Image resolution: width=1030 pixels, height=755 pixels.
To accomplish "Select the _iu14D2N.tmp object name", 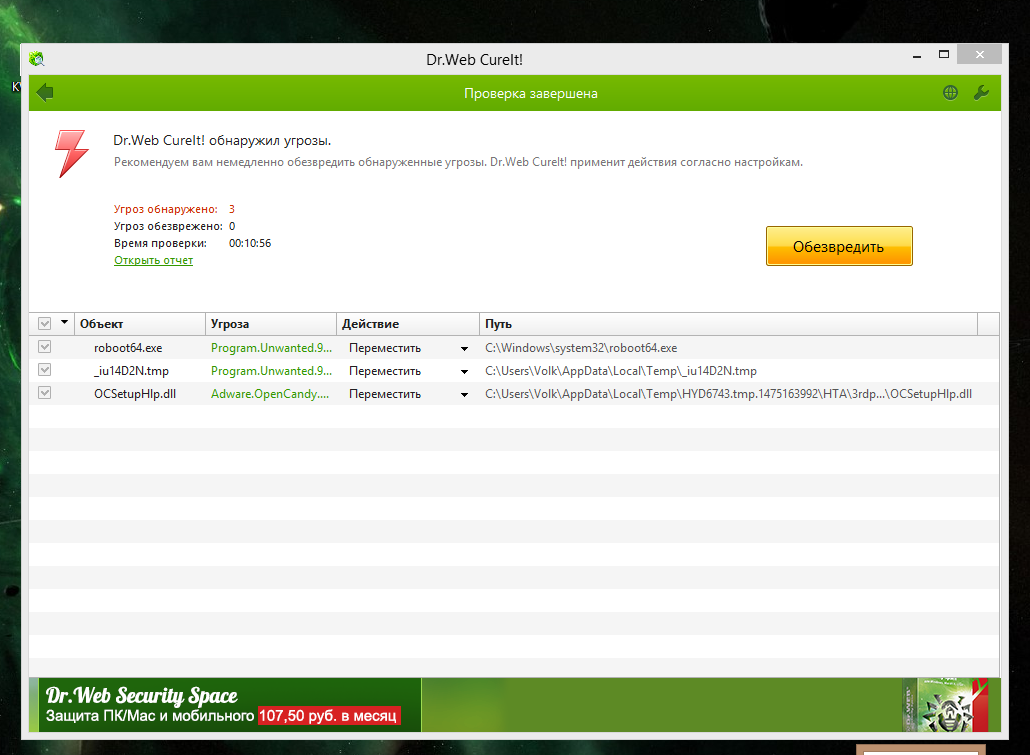I will coord(131,371).
